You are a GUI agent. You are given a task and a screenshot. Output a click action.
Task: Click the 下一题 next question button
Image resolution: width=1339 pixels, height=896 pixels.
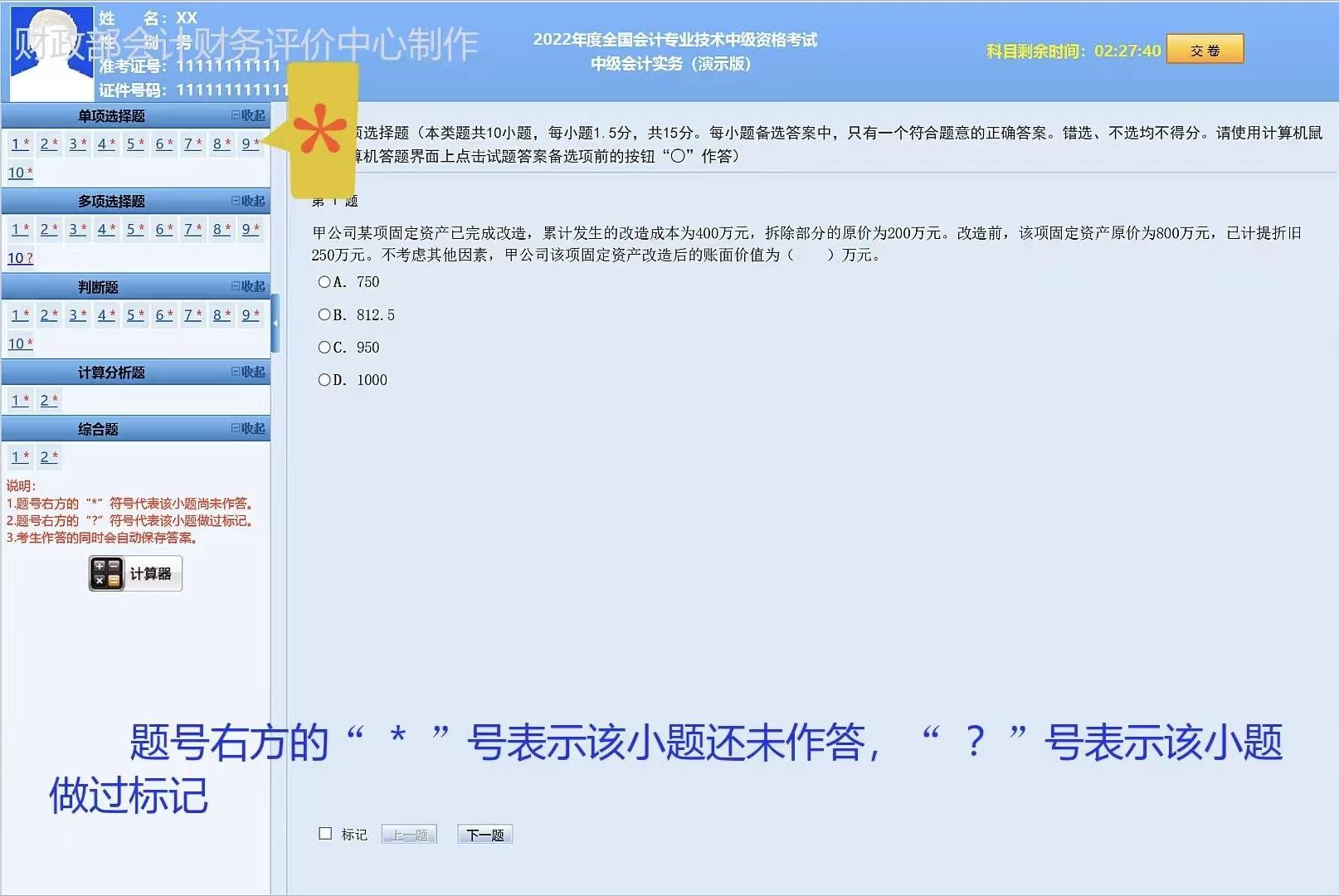(485, 834)
